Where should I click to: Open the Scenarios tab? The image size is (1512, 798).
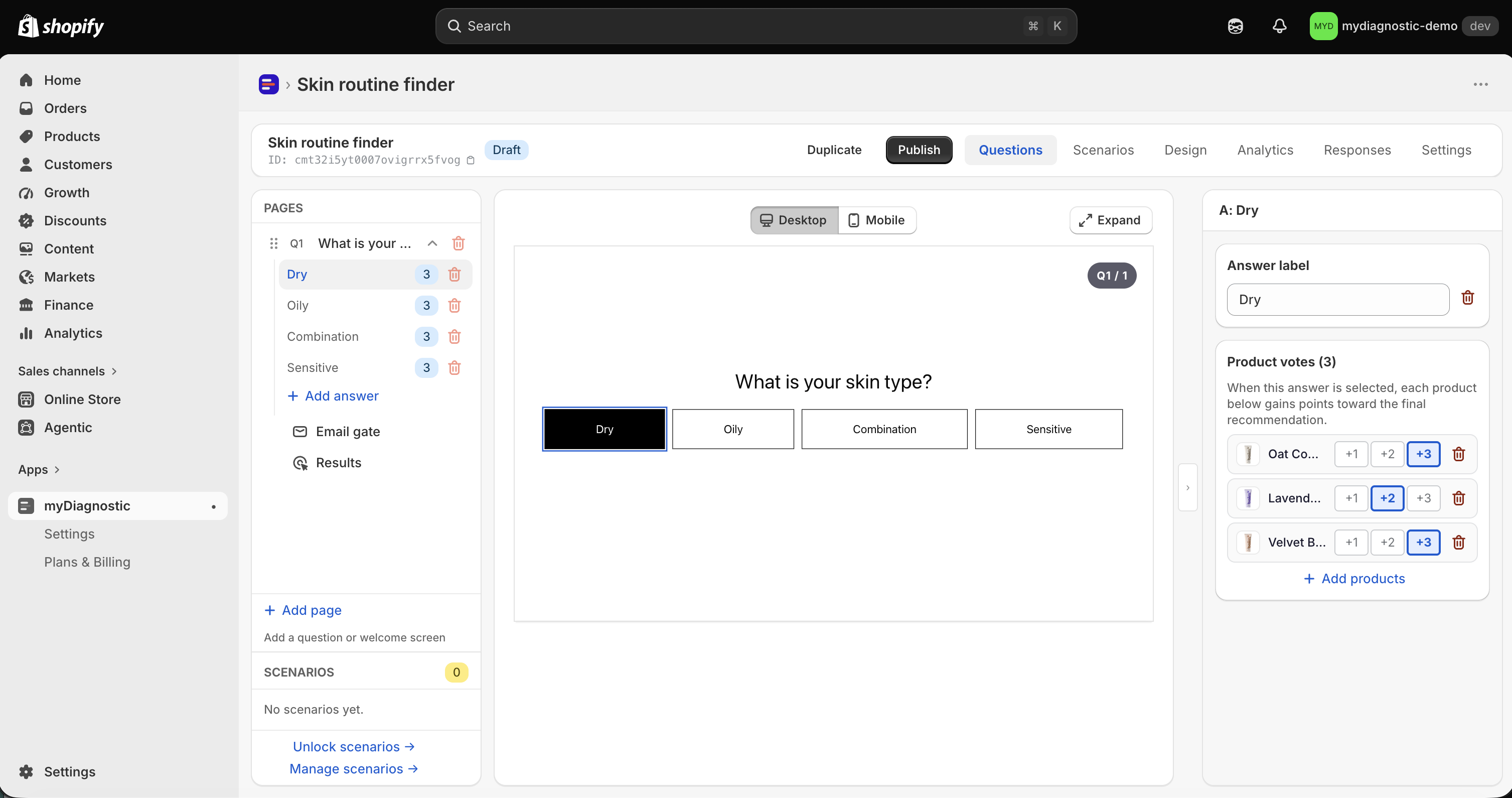pos(1103,150)
